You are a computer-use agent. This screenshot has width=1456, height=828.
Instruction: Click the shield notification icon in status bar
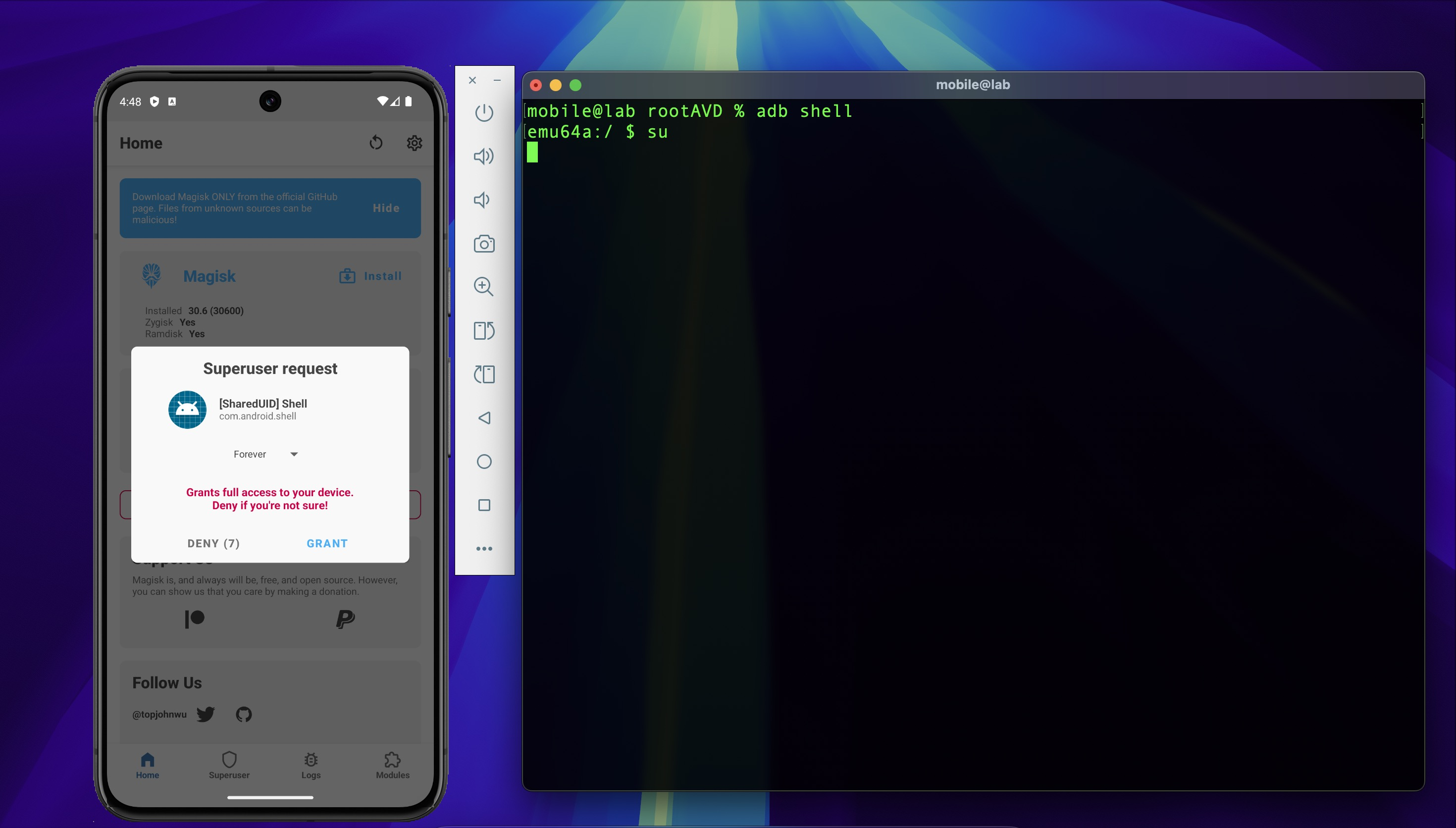(154, 101)
